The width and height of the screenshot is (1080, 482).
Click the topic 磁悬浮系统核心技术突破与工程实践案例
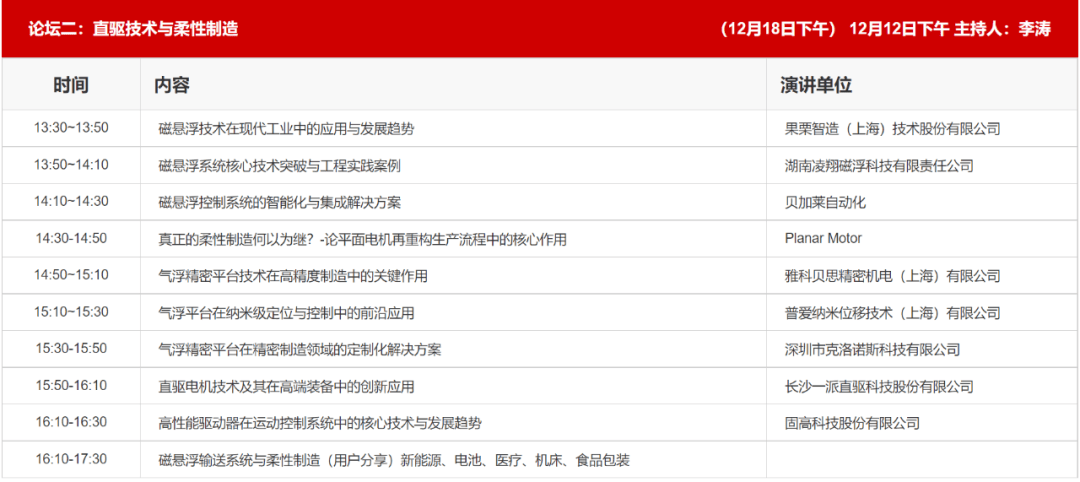point(280,165)
